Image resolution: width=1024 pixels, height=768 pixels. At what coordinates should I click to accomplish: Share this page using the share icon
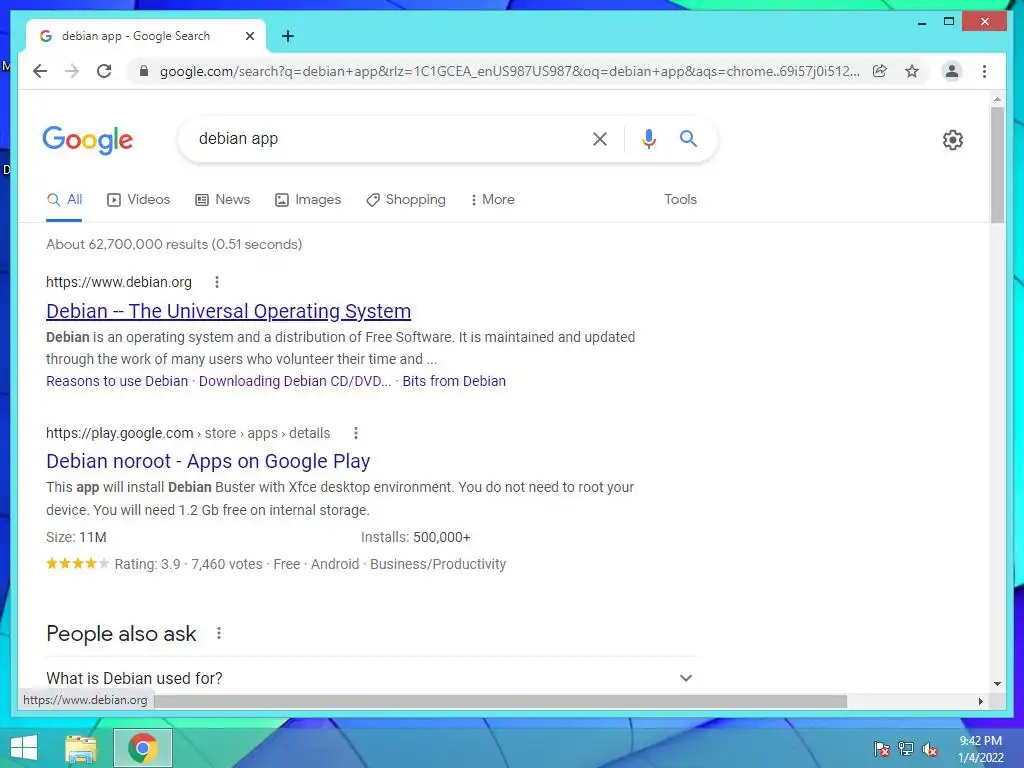880,71
